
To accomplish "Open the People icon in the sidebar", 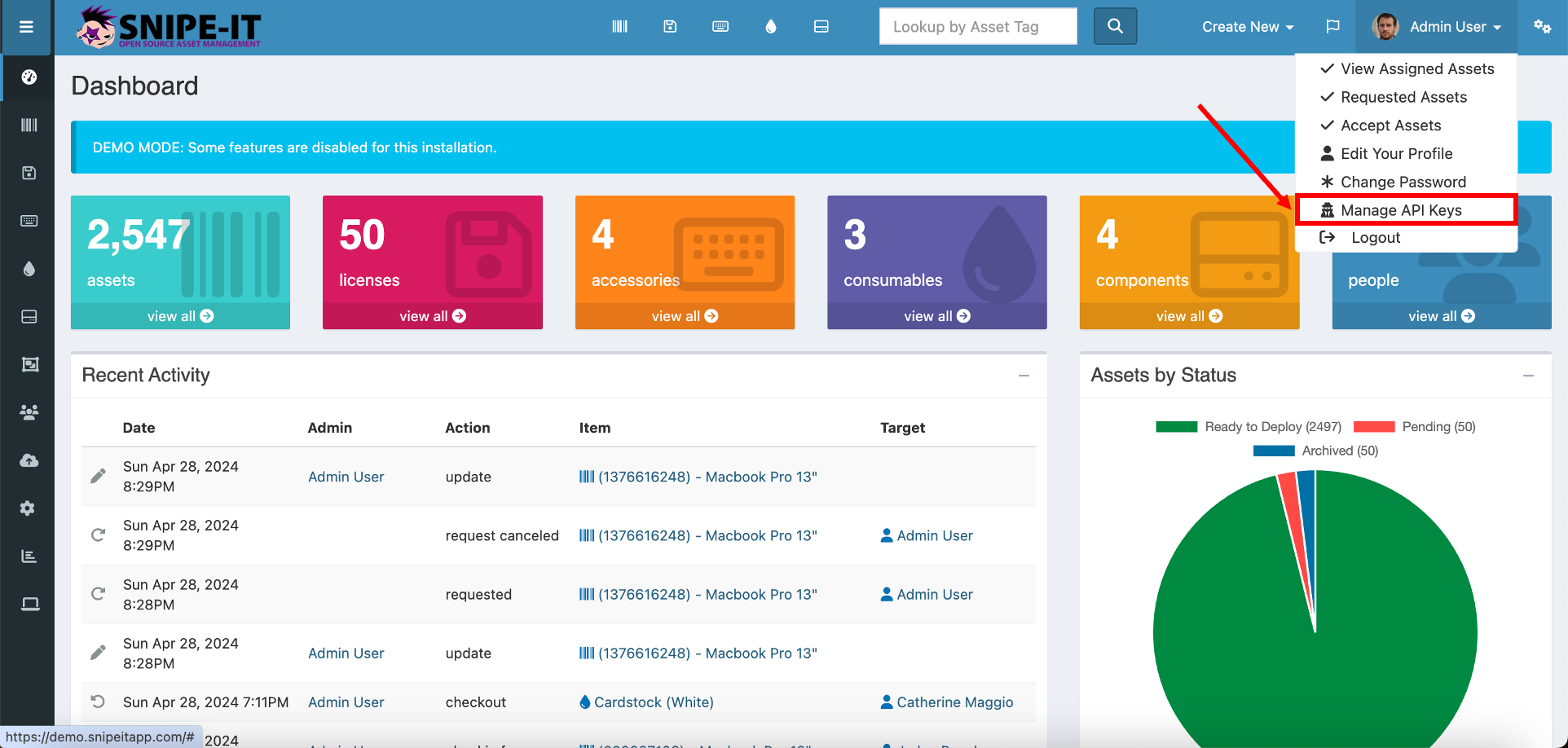I will pos(29,412).
